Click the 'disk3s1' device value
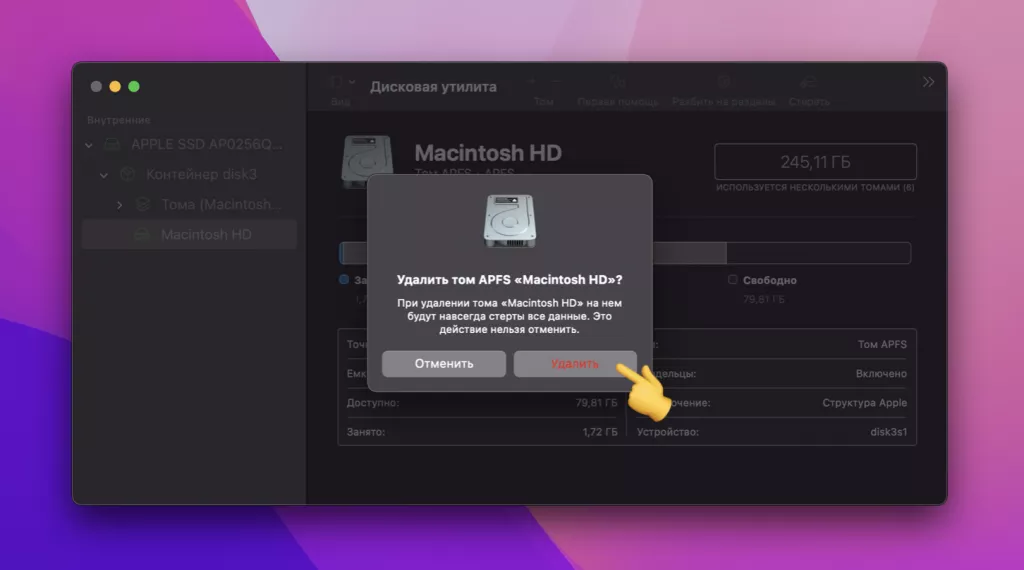1024x570 pixels. coord(888,432)
